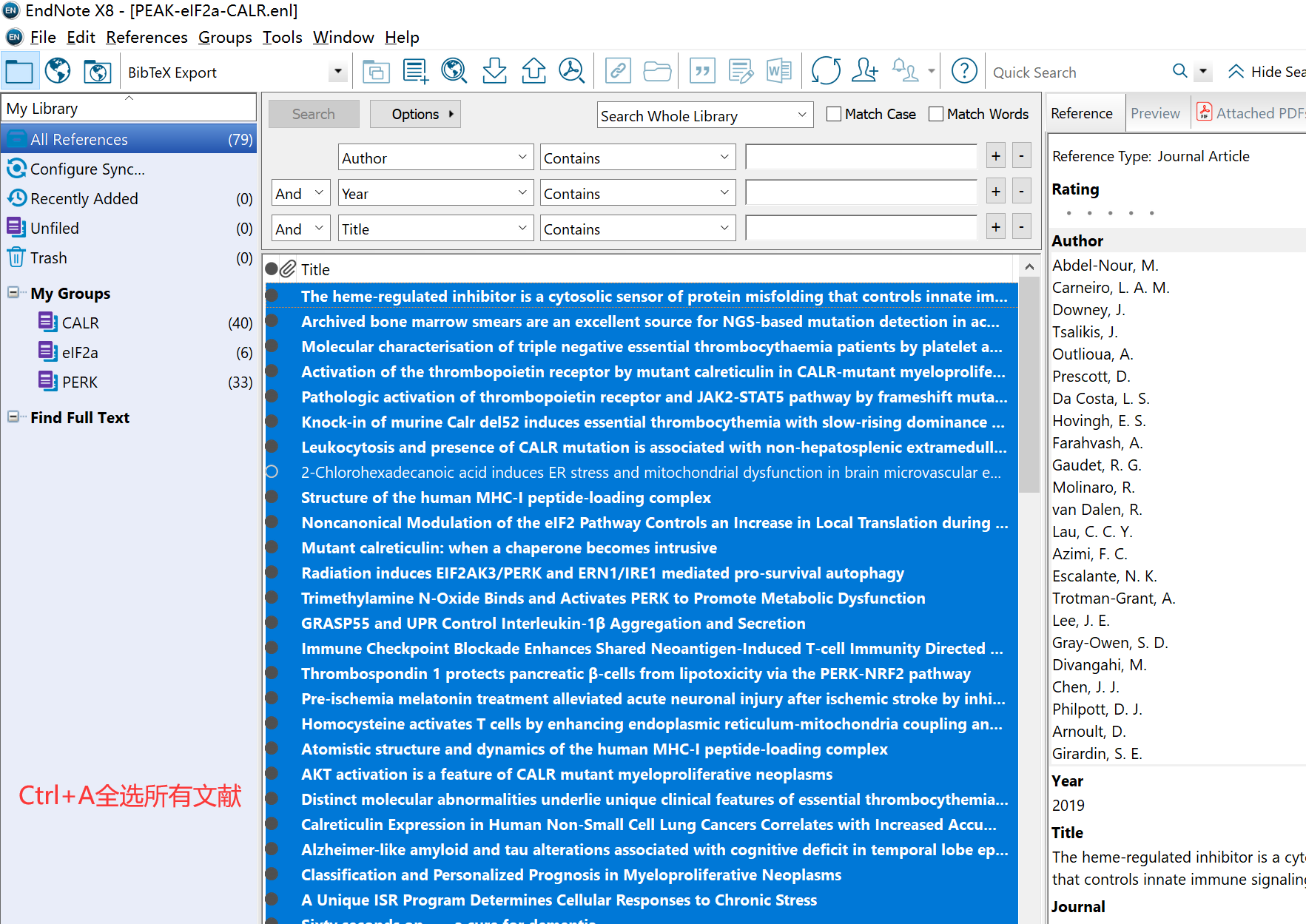Click the Sync Library icon
This screenshot has width=1306, height=924.
pyautogui.click(x=826, y=72)
